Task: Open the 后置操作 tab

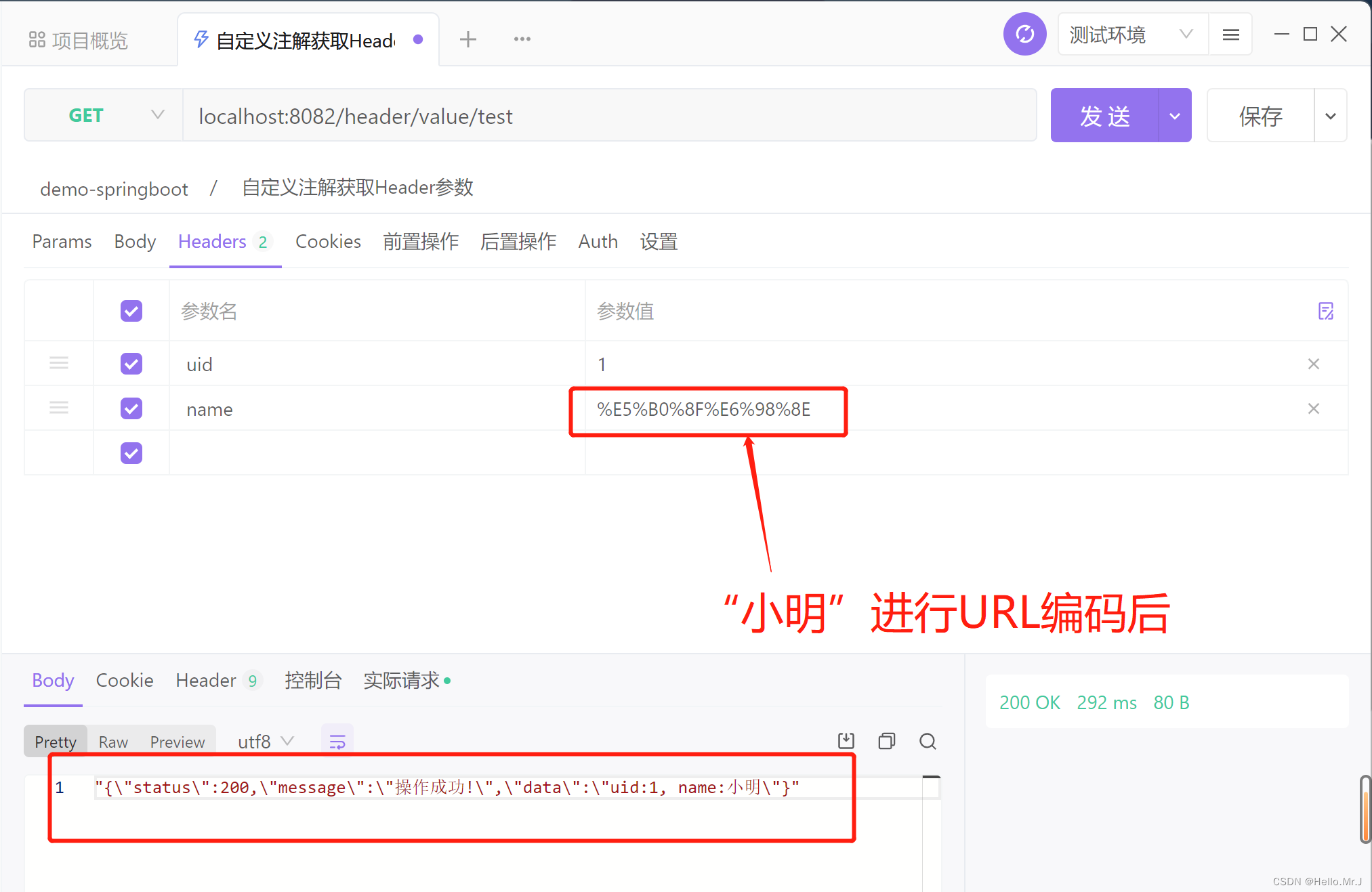Action: pyautogui.click(x=518, y=242)
